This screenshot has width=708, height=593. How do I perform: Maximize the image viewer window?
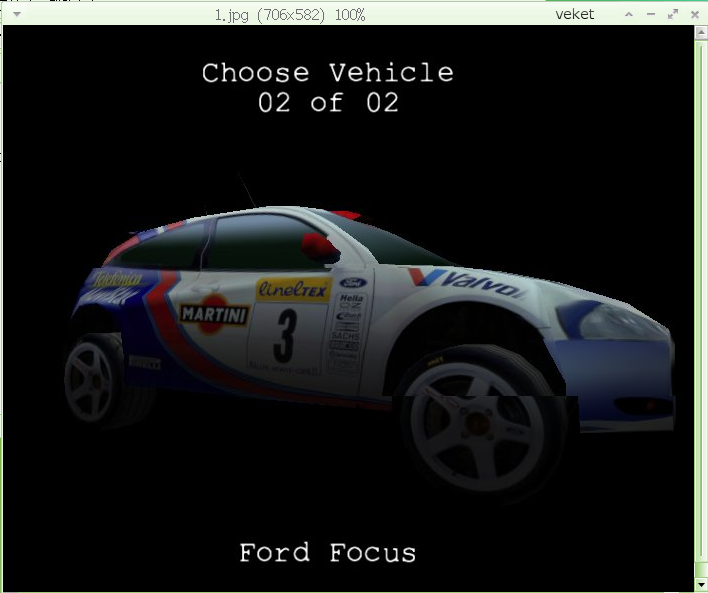[673, 14]
